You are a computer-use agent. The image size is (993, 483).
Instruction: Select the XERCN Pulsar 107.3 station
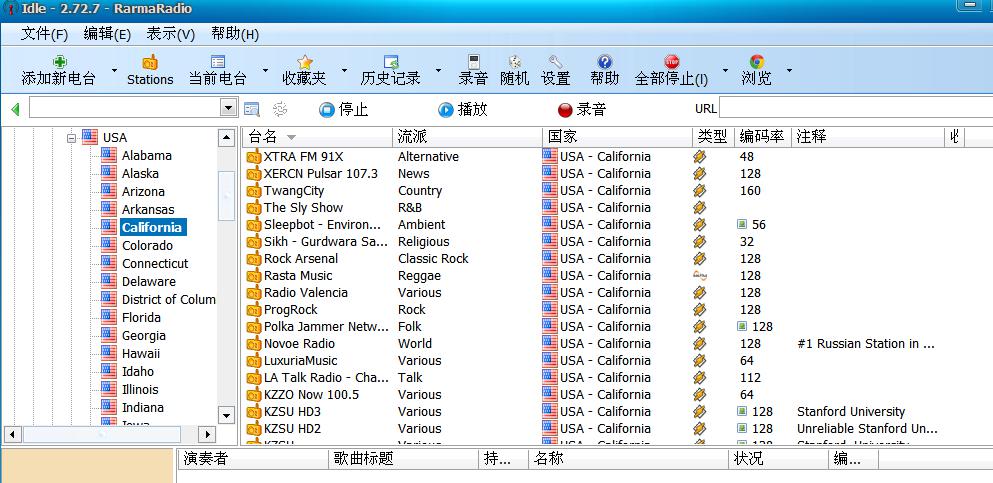click(320, 173)
